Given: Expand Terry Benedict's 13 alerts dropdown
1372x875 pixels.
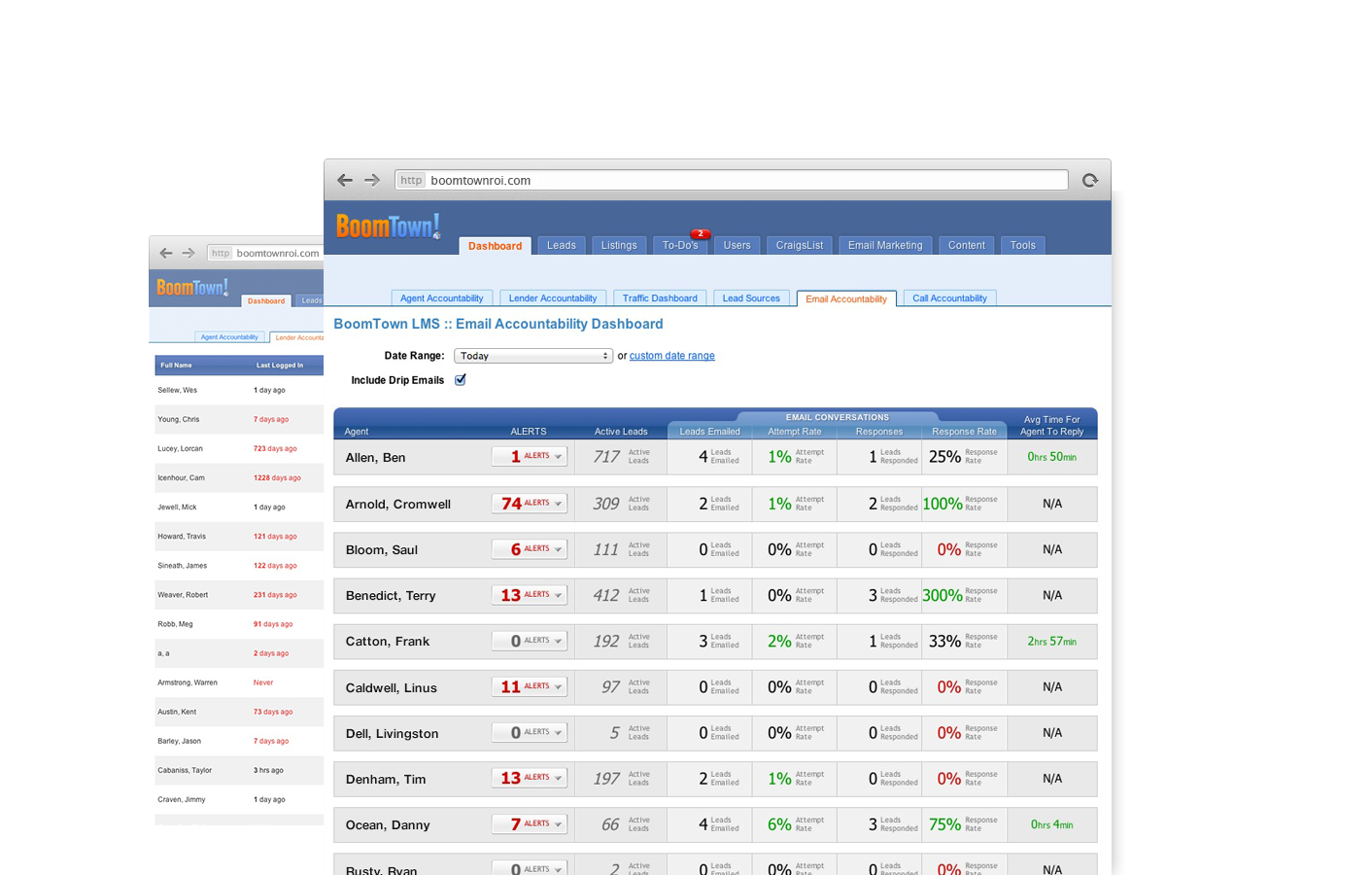Looking at the screenshot, I should 529,594.
